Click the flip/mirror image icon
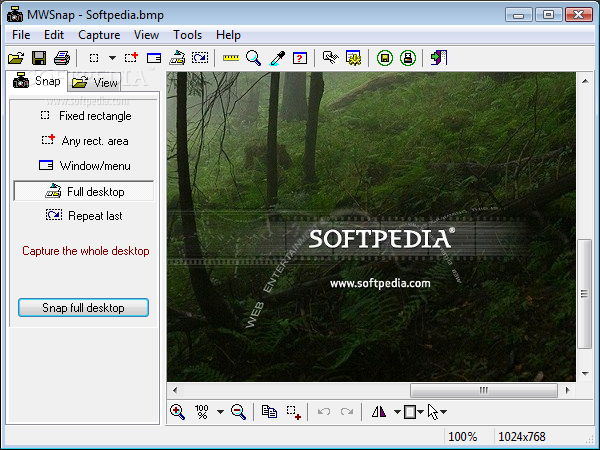The image size is (600, 450). [379, 412]
